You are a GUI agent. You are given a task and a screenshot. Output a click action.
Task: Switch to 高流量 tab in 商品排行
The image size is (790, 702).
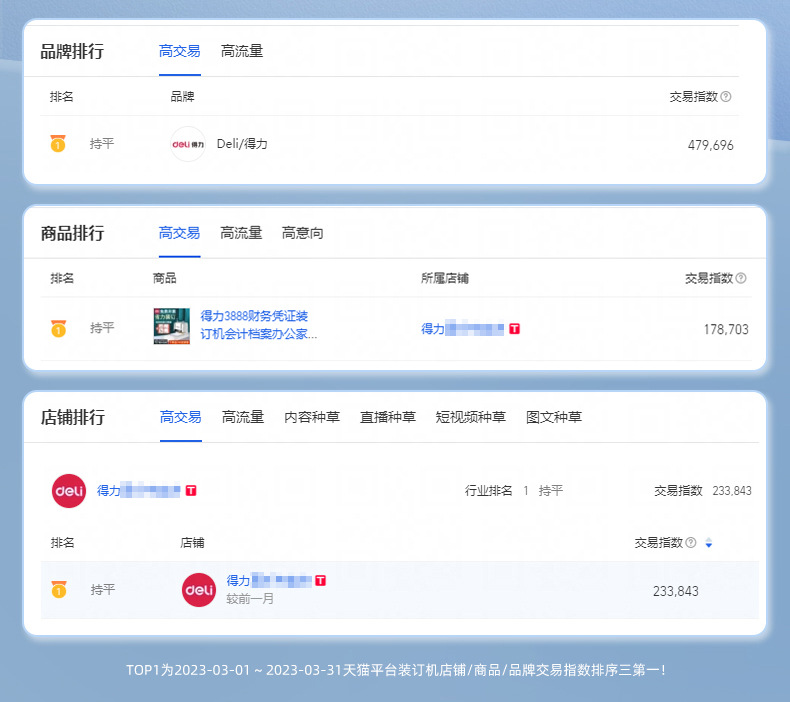coord(241,233)
